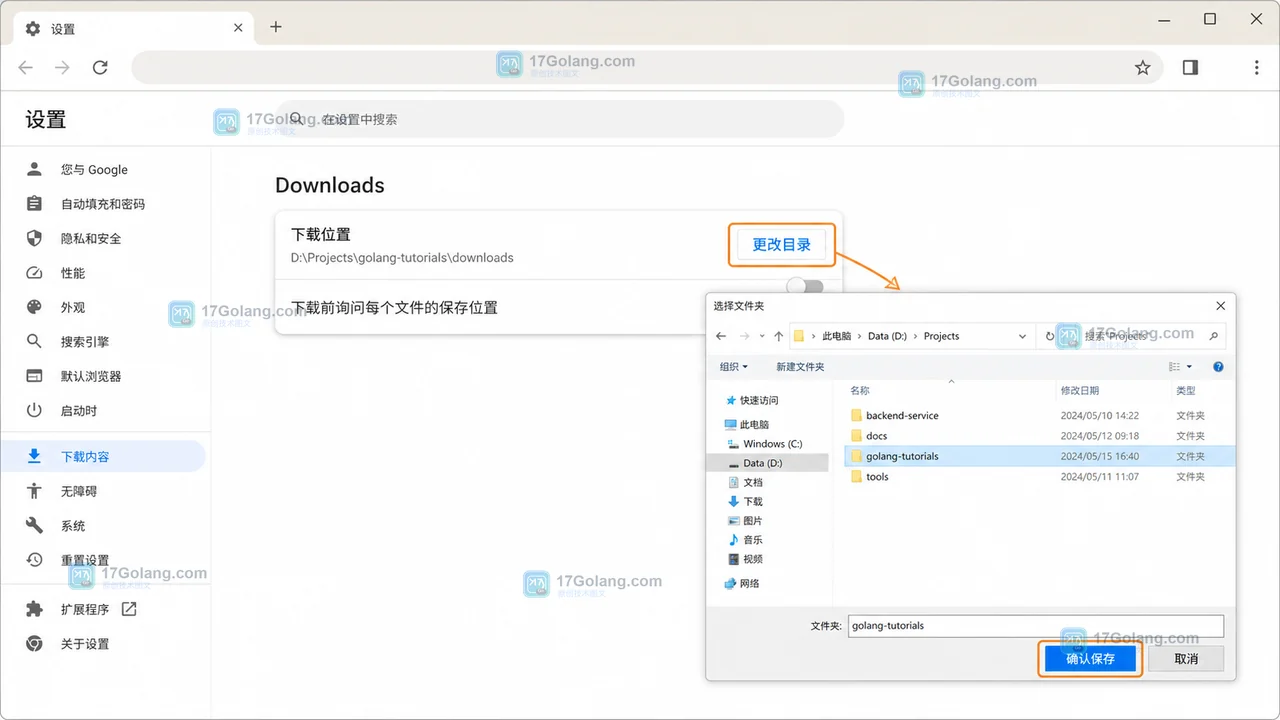Open recent locations dropdown in dialog

[x=762, y=336]
